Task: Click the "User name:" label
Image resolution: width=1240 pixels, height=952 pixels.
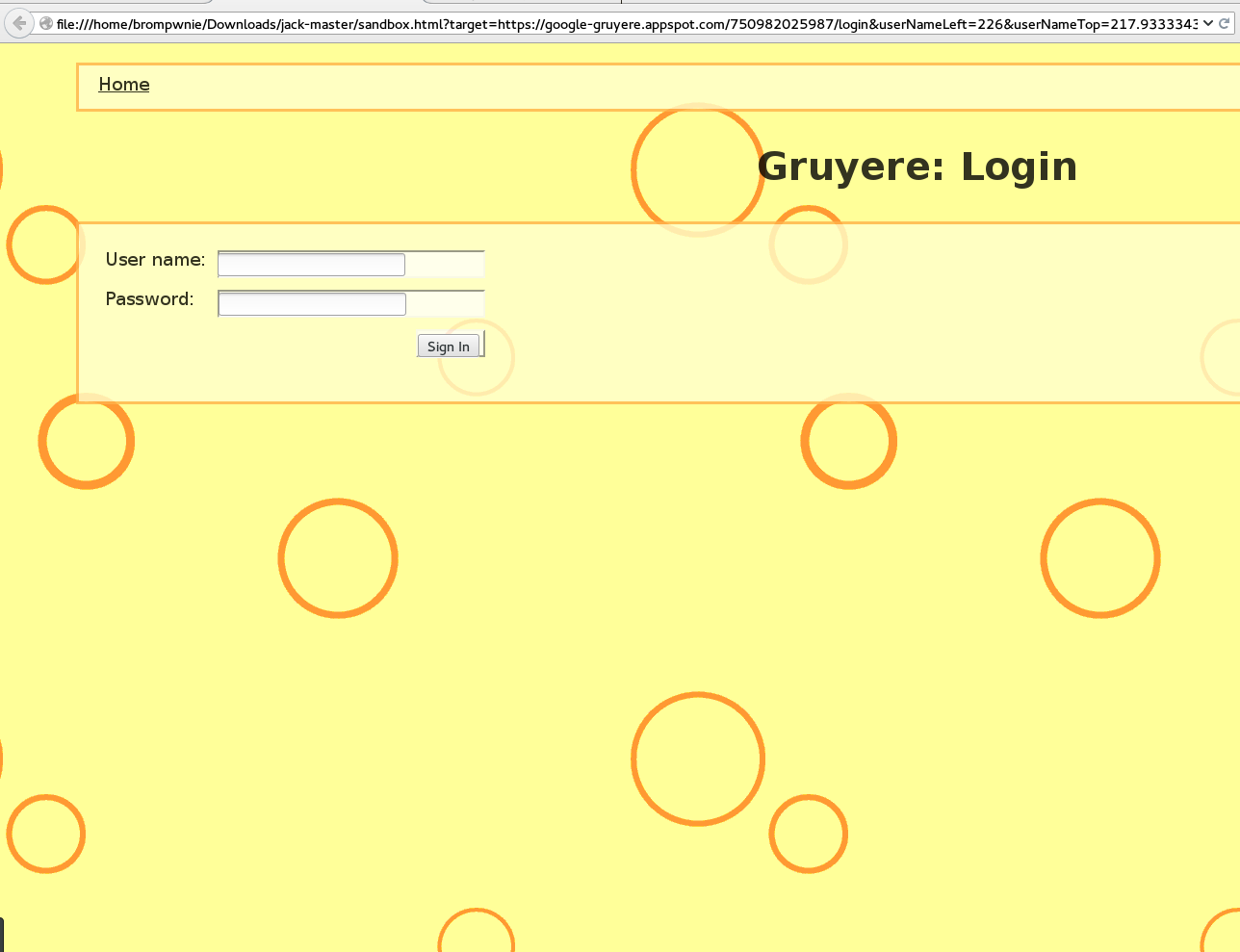Action: tap(155, 260)
